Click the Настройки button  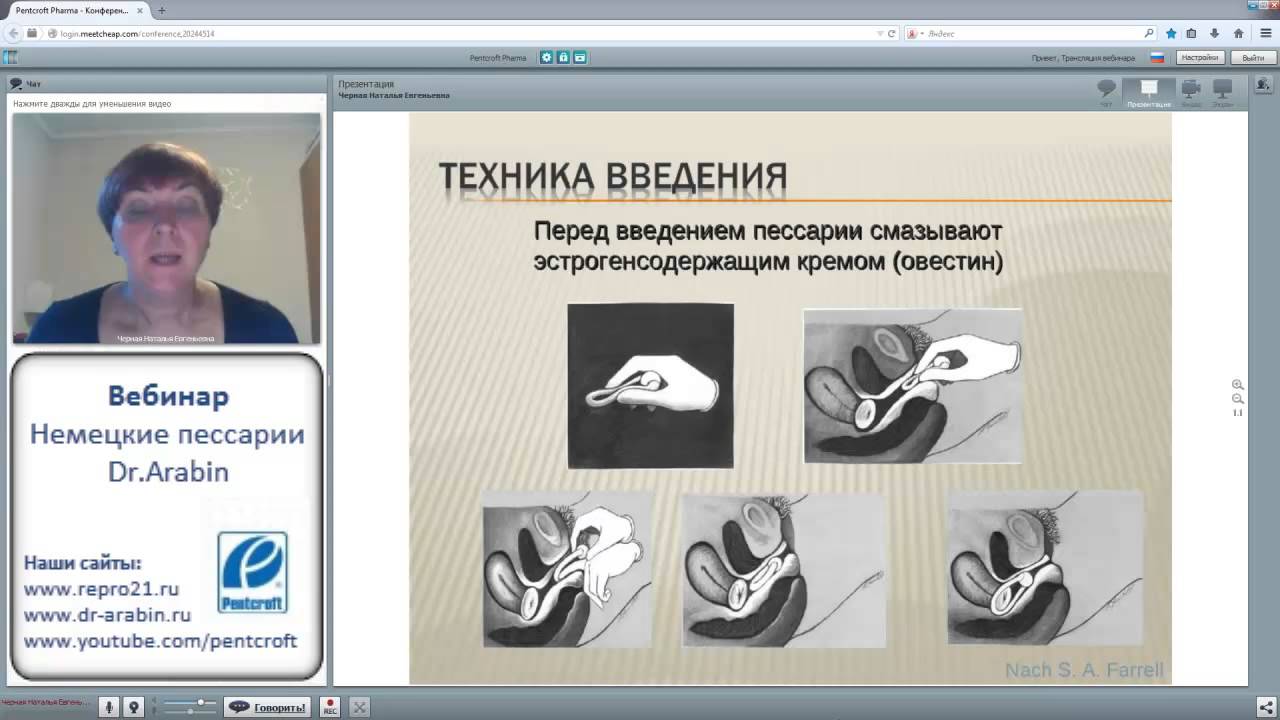[1200, 58]
